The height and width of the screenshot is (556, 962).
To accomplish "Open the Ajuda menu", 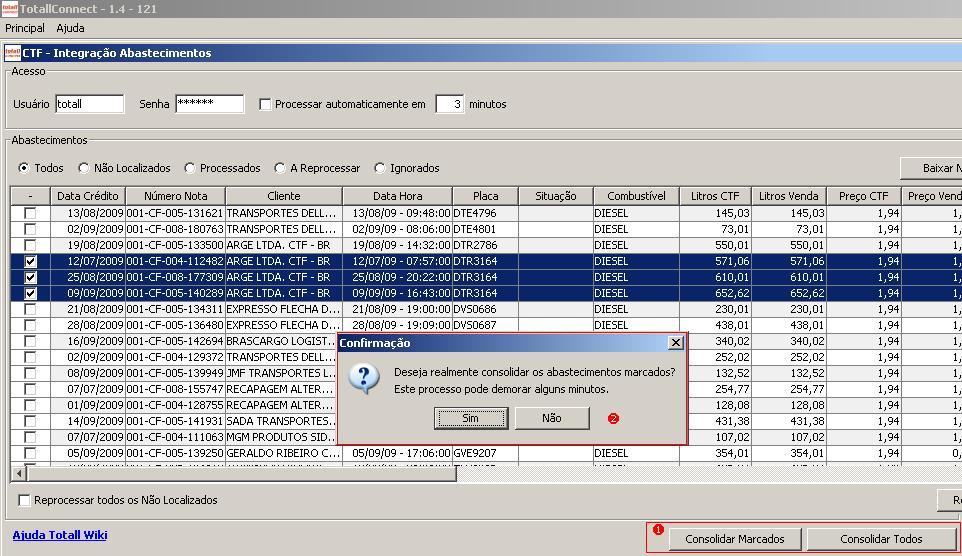I will 71,28.
